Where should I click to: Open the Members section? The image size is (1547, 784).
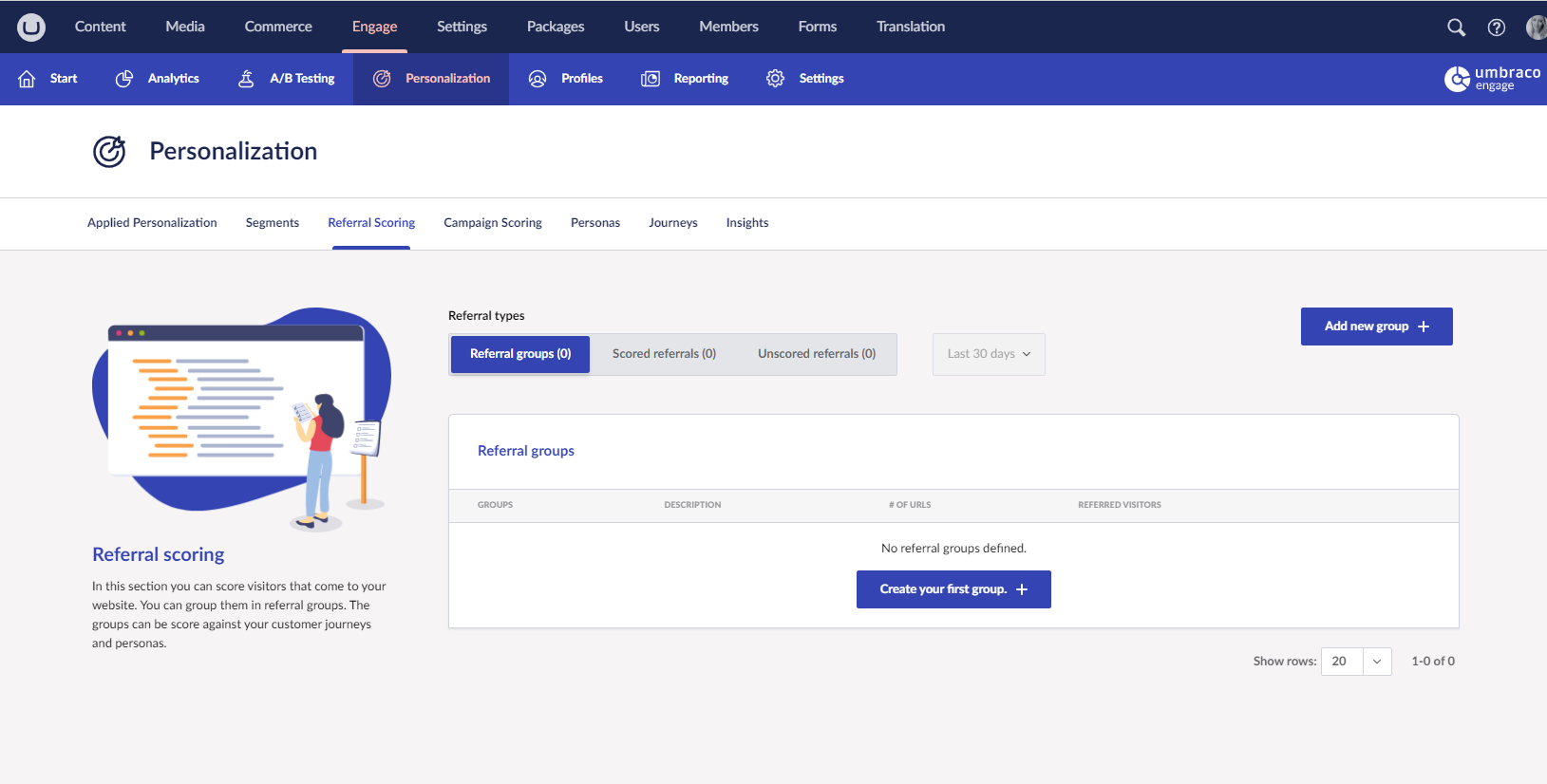click(729, 27)
